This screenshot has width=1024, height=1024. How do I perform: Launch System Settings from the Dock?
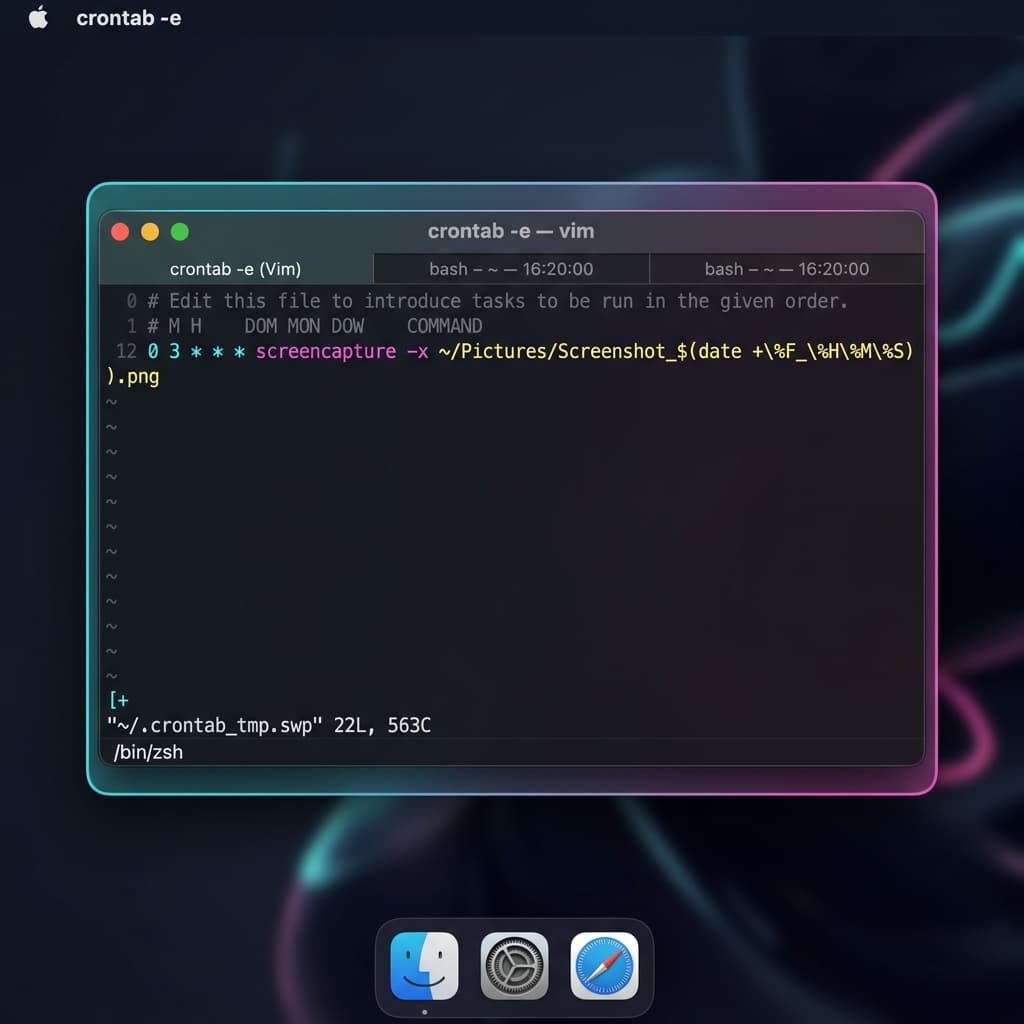click(x=513, y=966)
